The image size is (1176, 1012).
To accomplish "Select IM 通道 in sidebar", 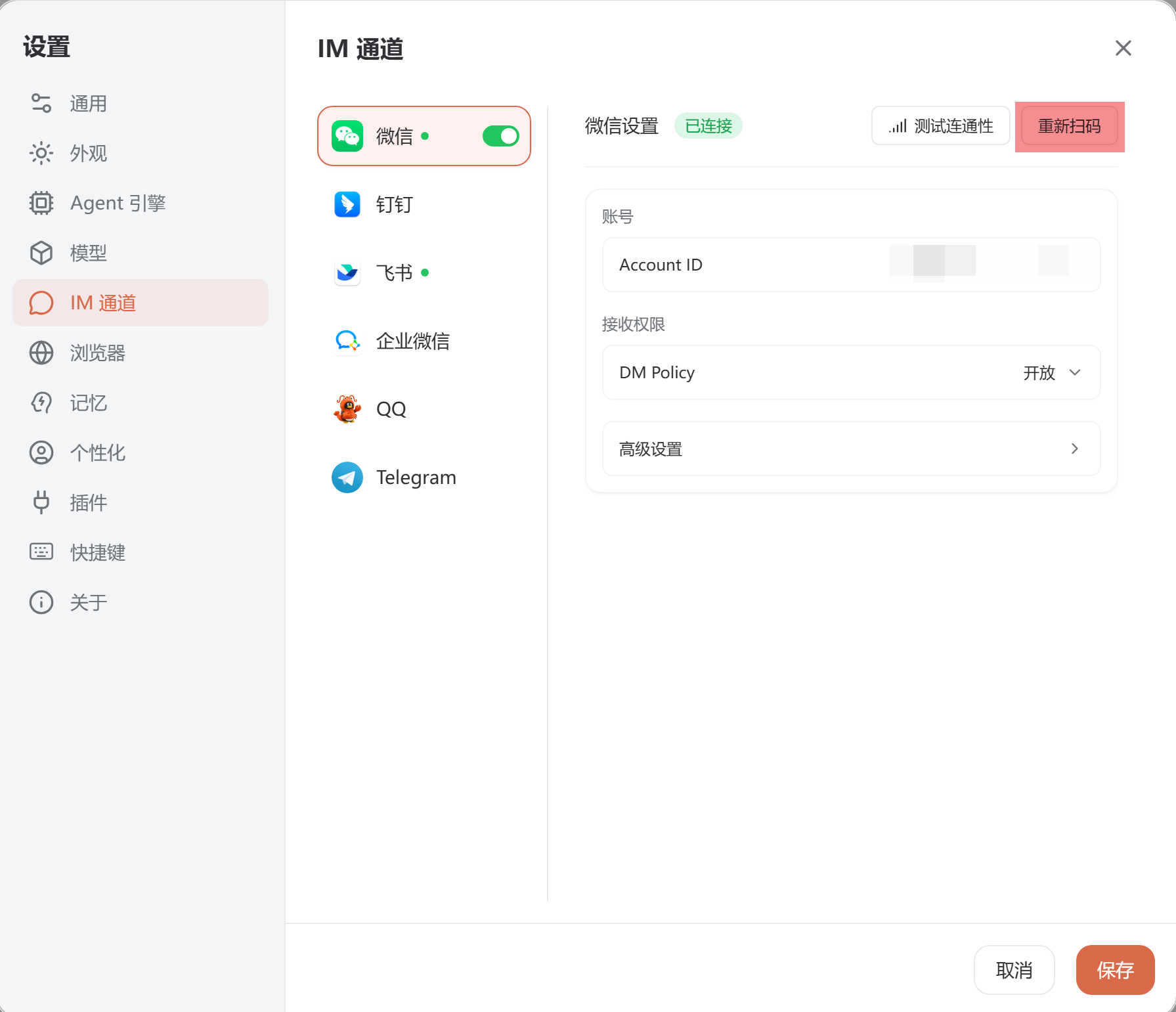I will pyautogui.click(x=141, y=303).
